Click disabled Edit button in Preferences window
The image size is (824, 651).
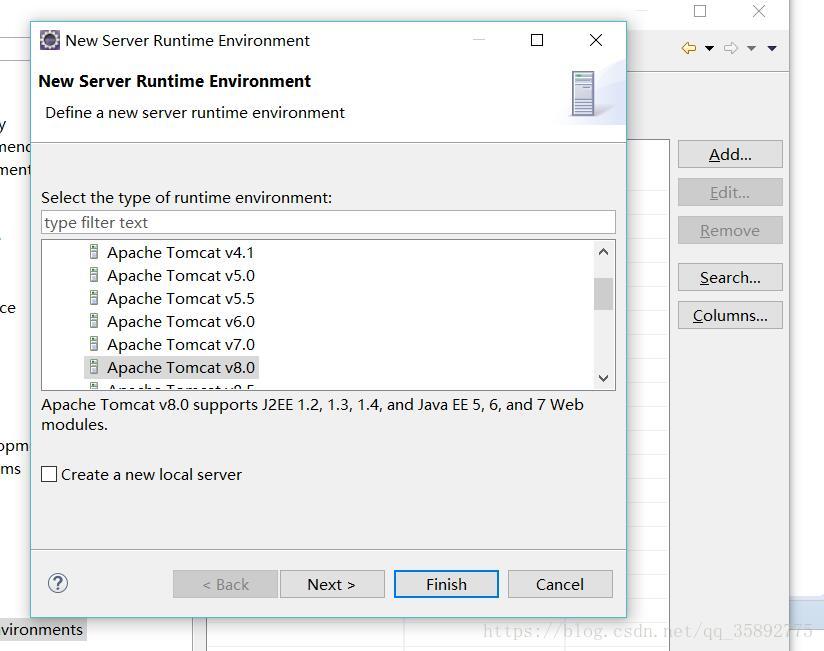point(730,192)
